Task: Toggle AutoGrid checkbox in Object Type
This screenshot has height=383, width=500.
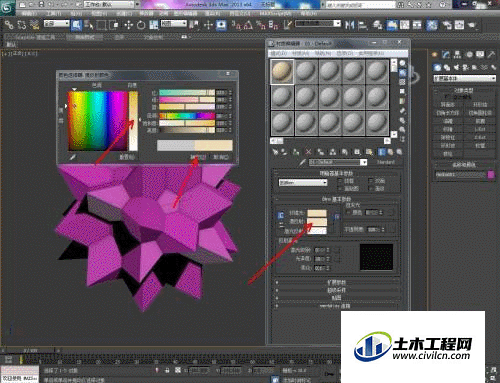Action: [x=447, y=97]
